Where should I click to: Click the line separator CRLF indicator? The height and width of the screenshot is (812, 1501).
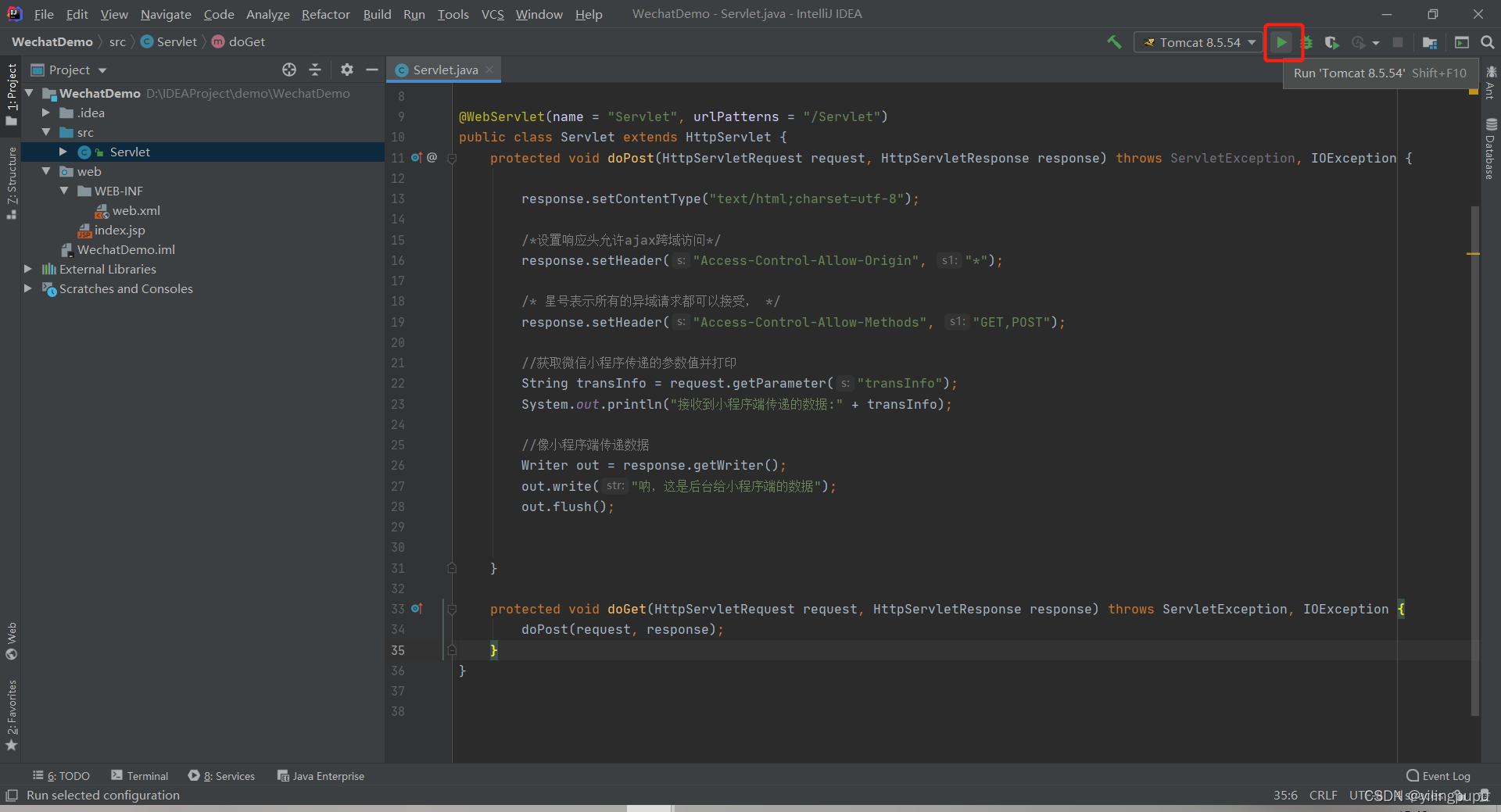(1323, 796)
